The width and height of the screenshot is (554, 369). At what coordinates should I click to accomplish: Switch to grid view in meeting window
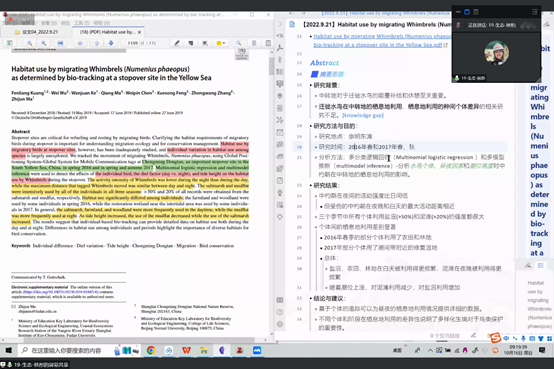click(x=476, y=12)
